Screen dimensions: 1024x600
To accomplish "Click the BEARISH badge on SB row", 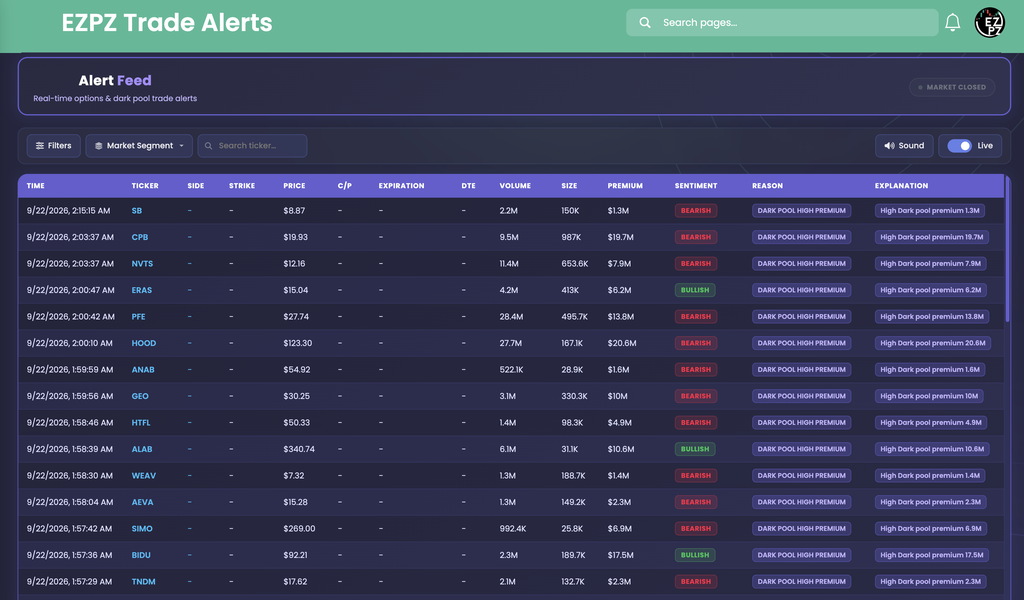I will tap(696, 211).
